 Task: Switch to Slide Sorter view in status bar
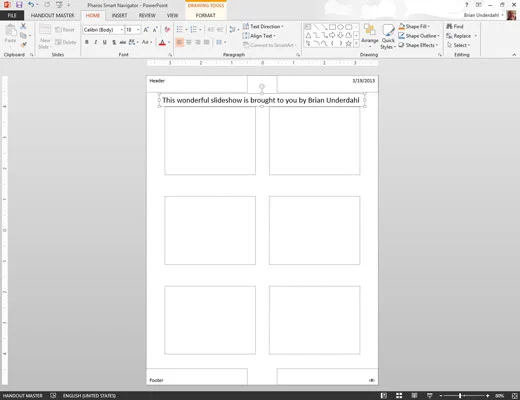click(x=399, y=396)
